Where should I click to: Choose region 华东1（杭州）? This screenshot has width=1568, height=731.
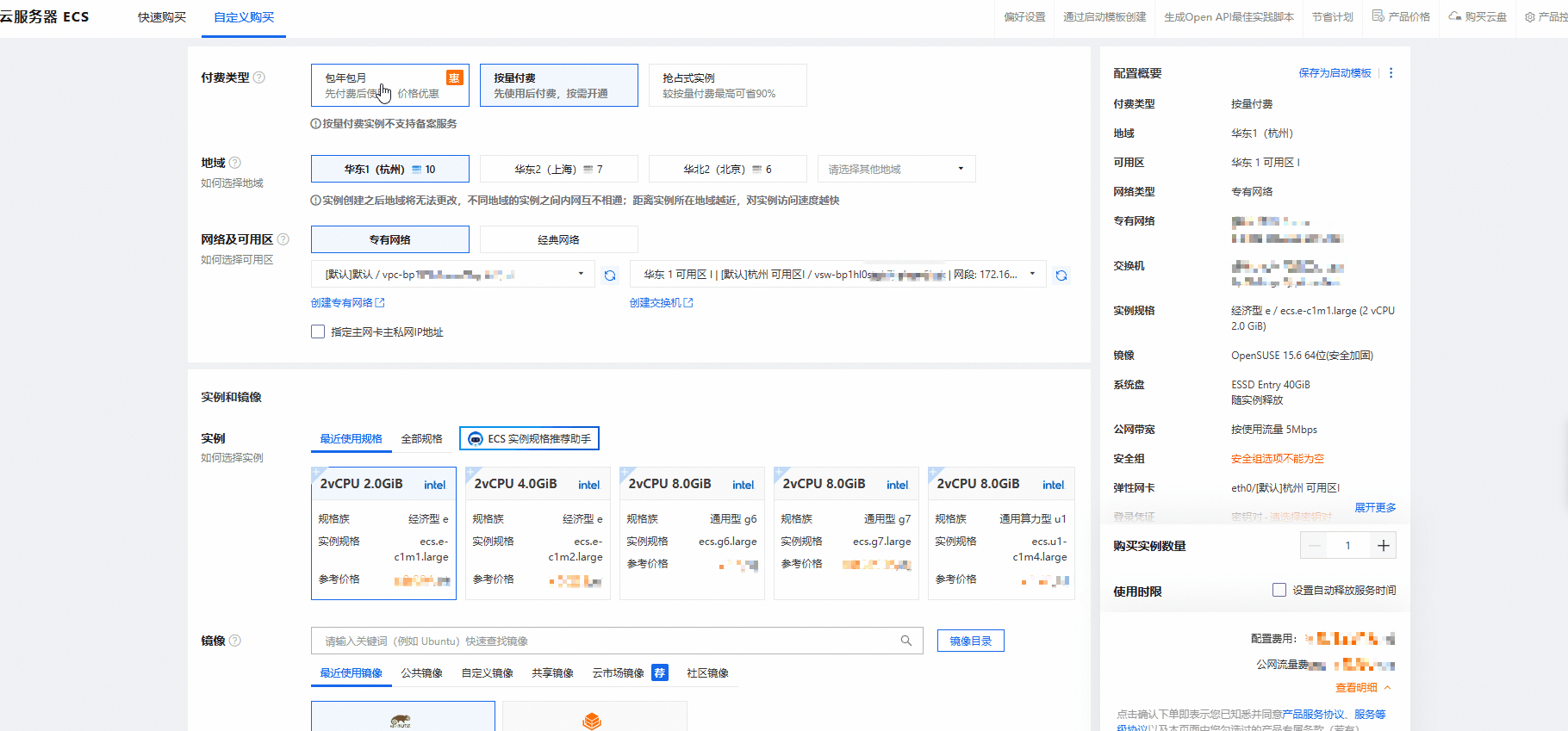pos(390,169)
